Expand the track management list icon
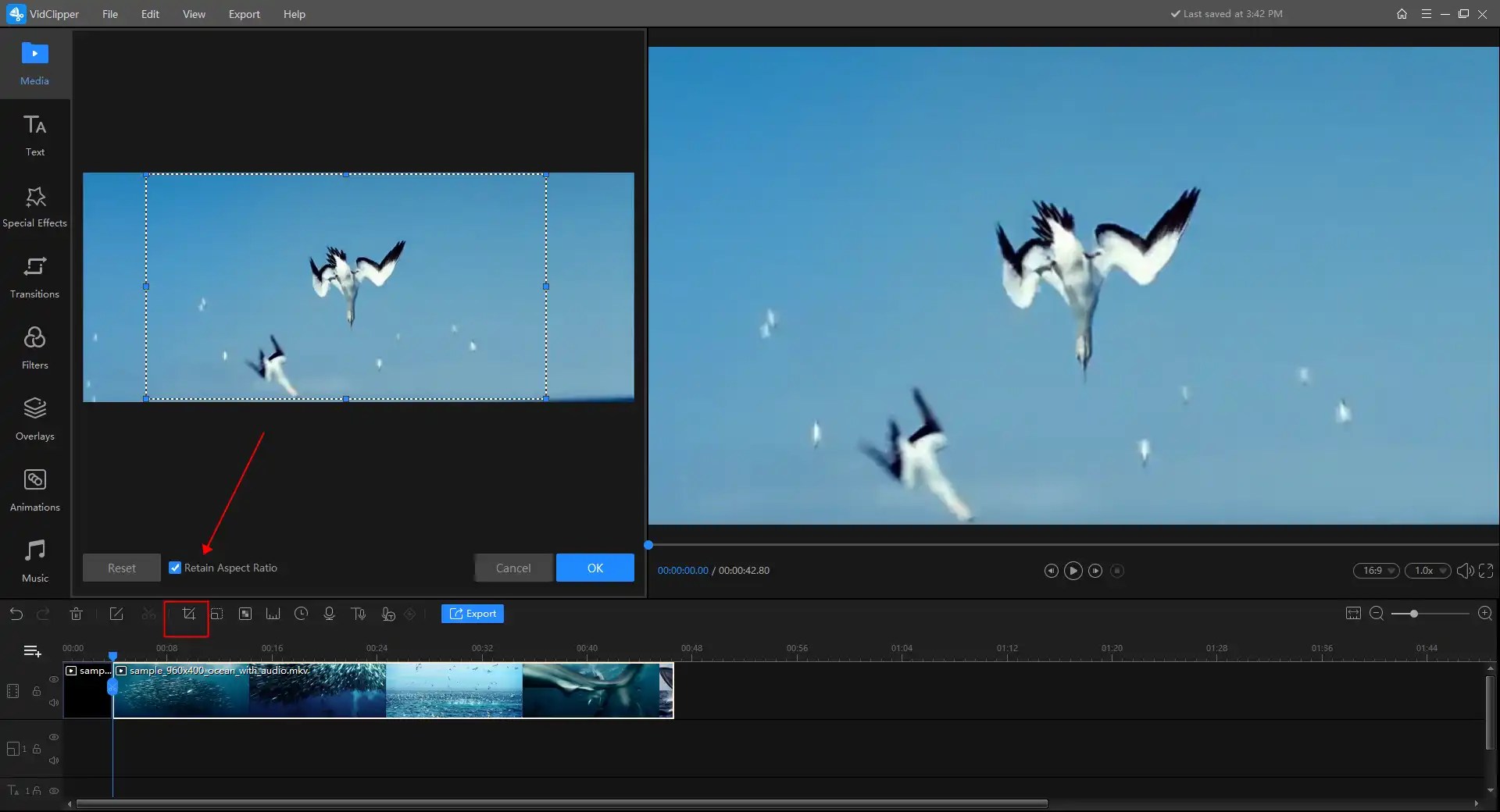 tap(30, 650)
